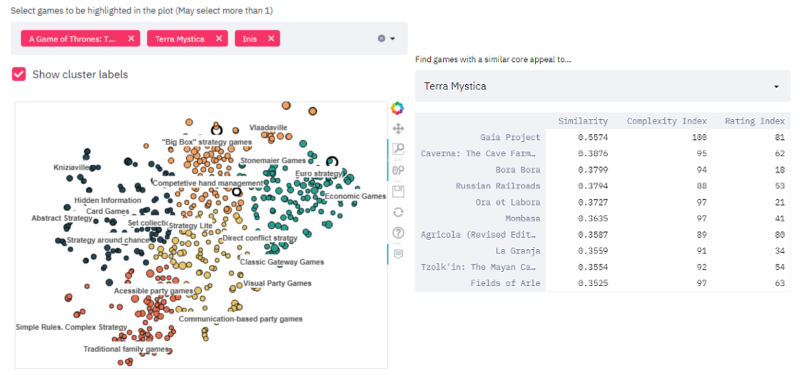Click the Complexity Index column header
The height and width of the screenshot is (375, 800).
[x=667, y=121]
